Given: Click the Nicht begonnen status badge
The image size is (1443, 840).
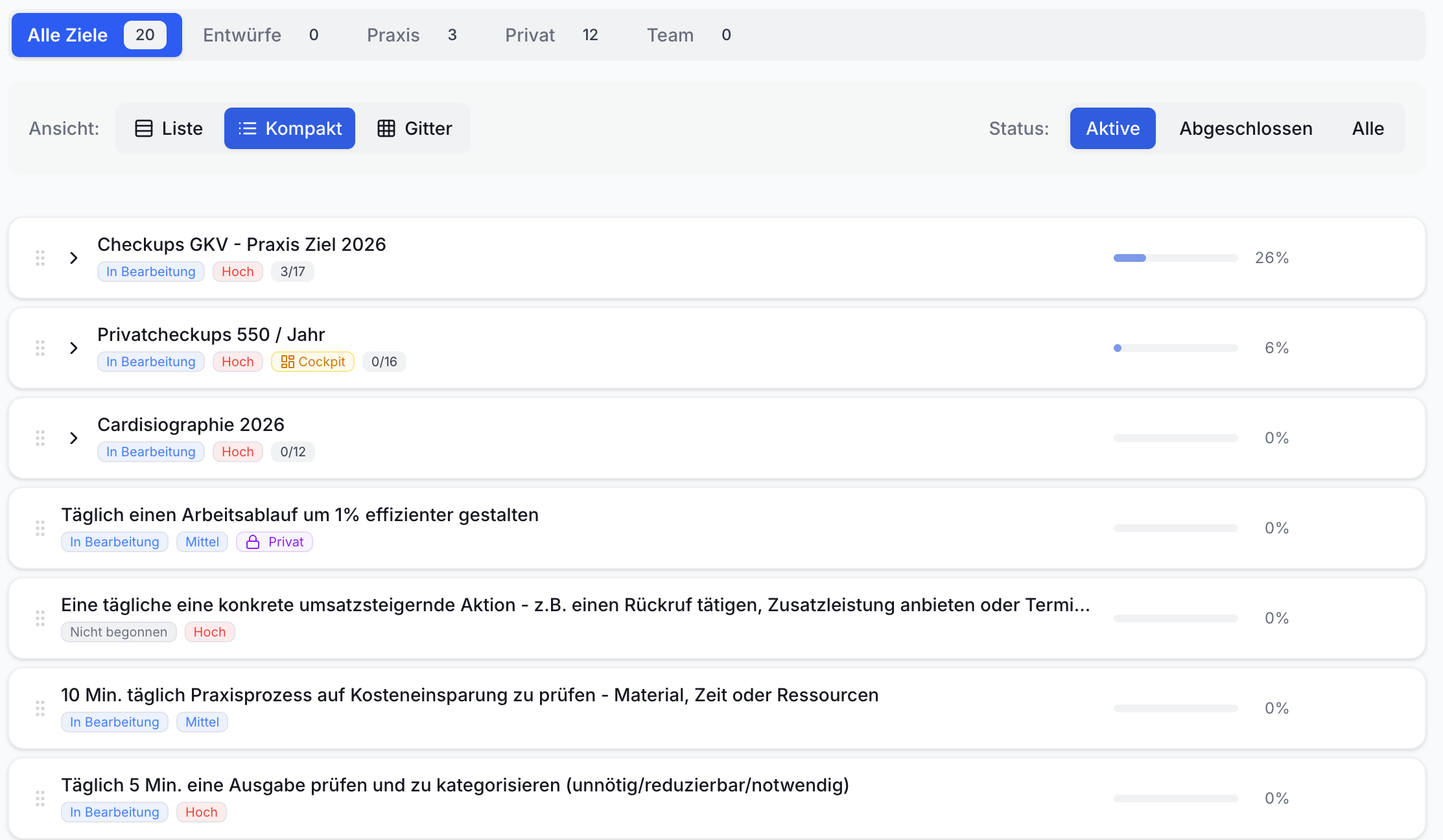Looking at the screenshot, I should click(119, 632).
